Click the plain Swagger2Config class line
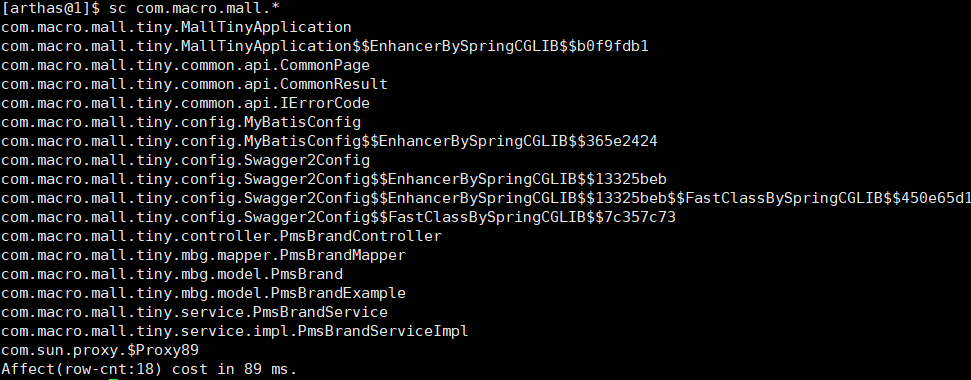Viewport: 971px width, 380px height. click(186, 161)
